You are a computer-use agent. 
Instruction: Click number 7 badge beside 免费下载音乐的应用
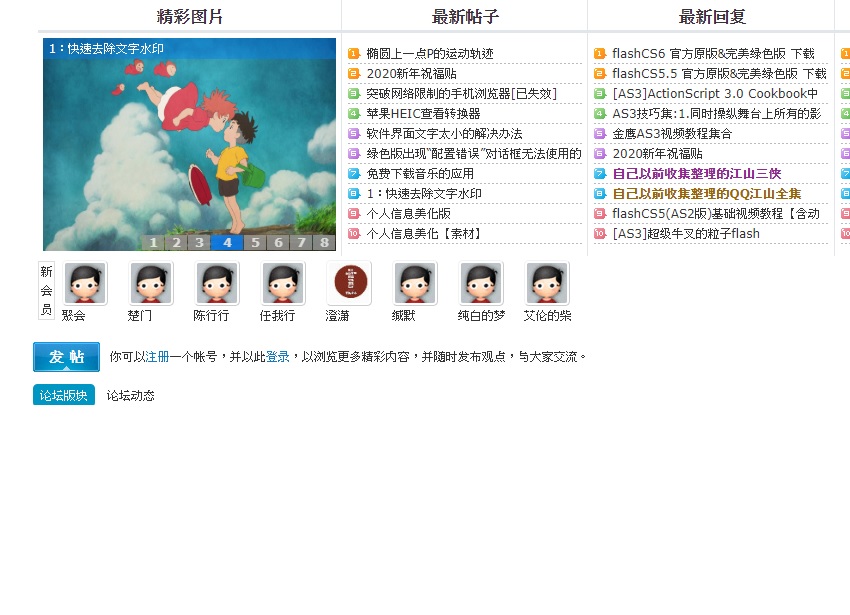click(353, 174)
